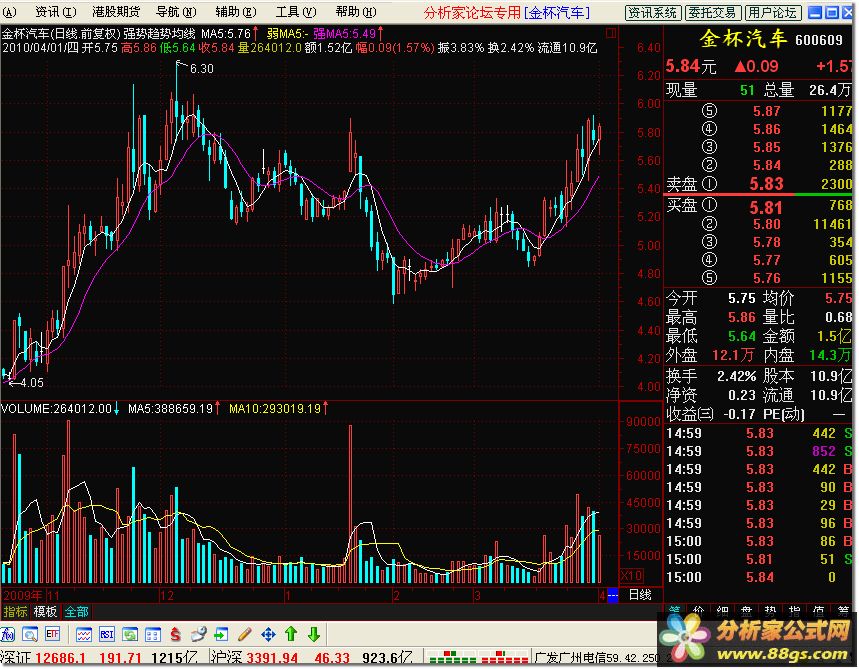Click the 2009年 label on time axis
This screenshot has width=859, height=669.
tap(22, 595)
